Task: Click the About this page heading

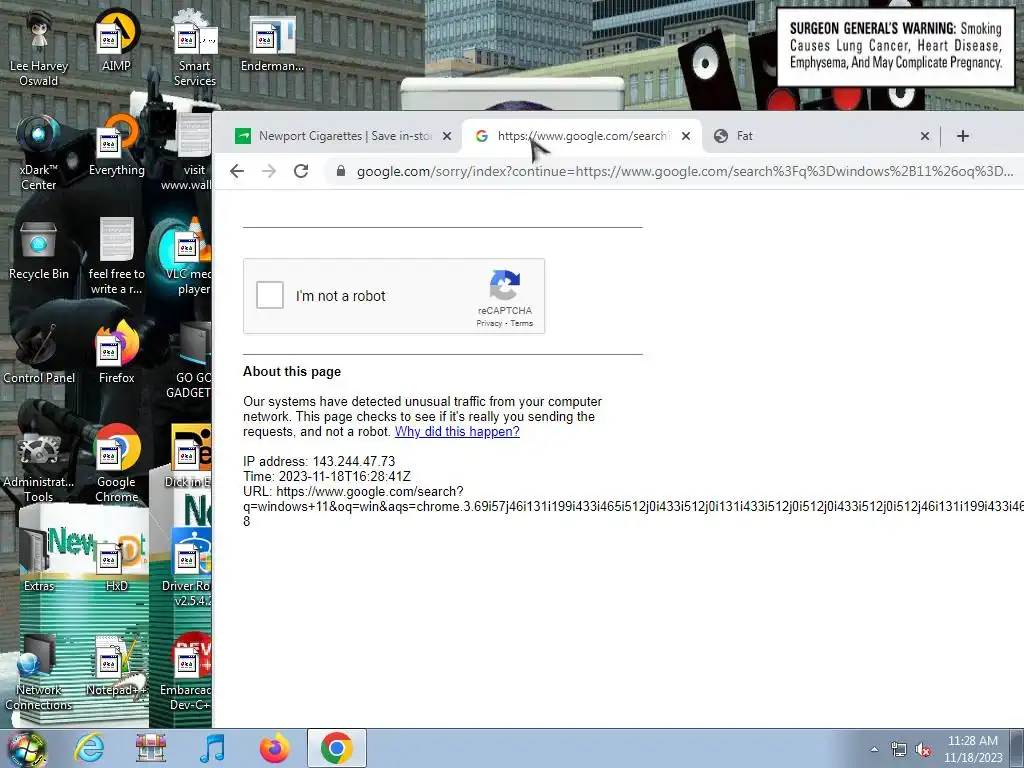Action: point(292,372)
